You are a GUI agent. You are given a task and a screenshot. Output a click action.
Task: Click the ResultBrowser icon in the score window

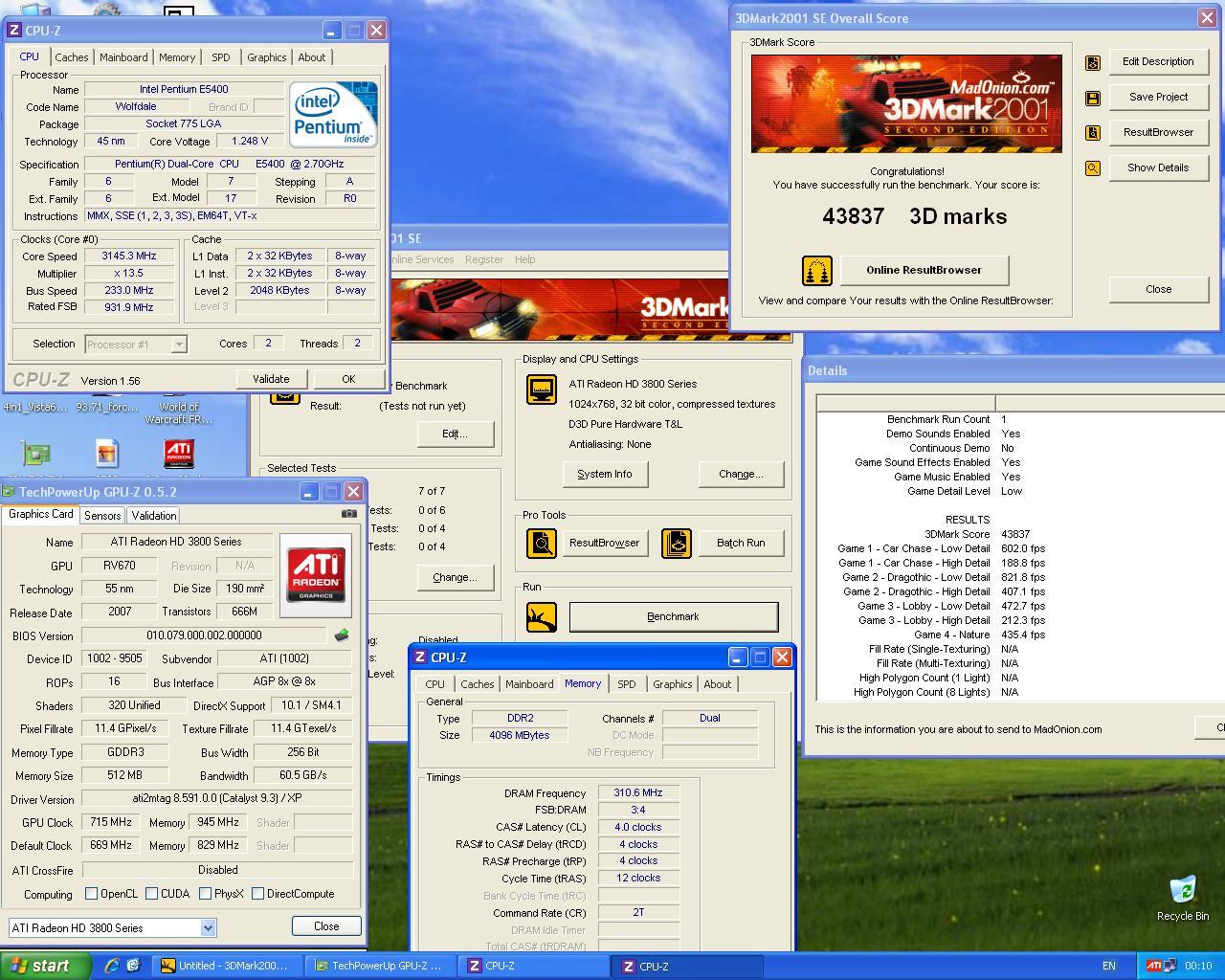pos(1092,133)
